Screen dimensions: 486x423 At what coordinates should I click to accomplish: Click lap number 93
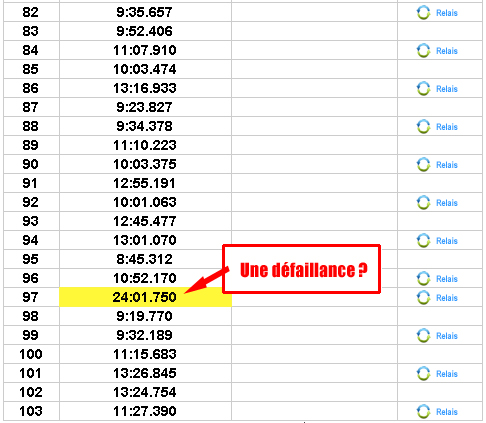point(30,221)
